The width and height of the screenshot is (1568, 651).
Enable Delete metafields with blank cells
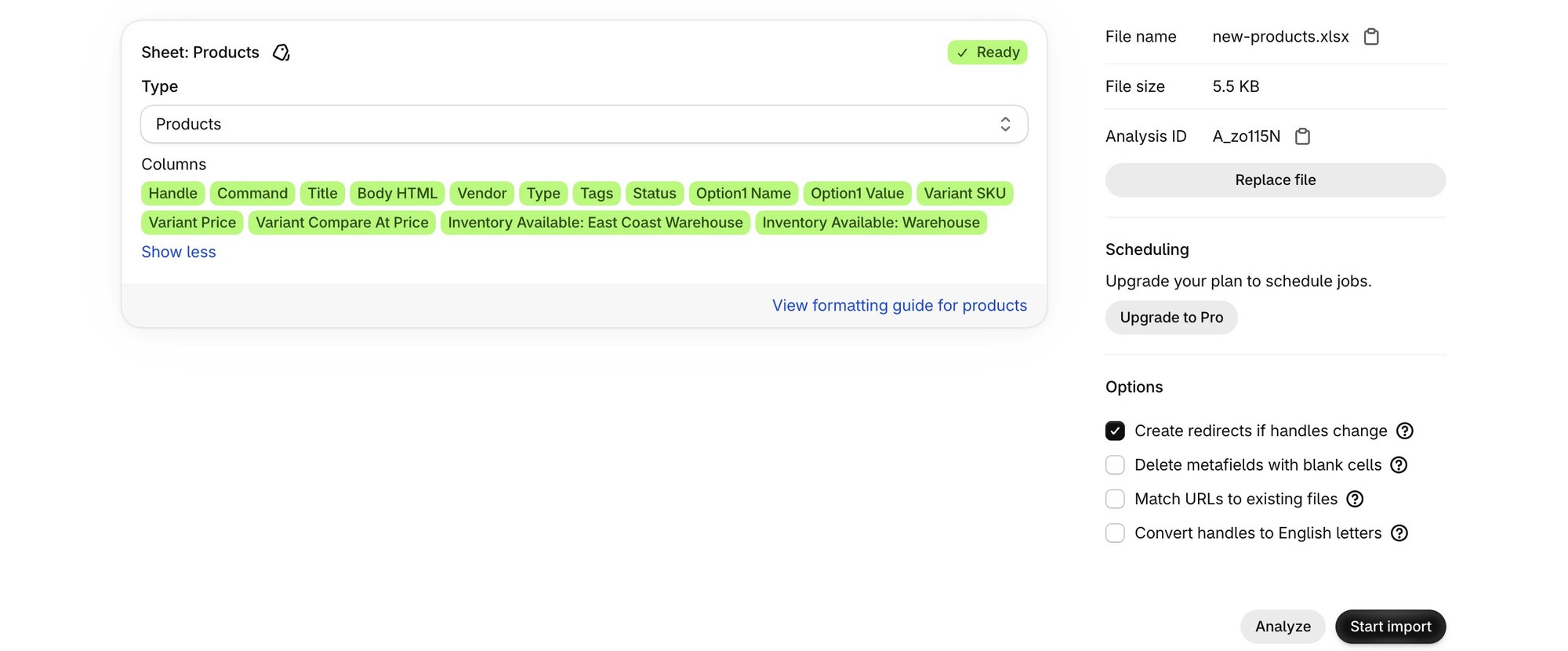tap(1115, 465)
